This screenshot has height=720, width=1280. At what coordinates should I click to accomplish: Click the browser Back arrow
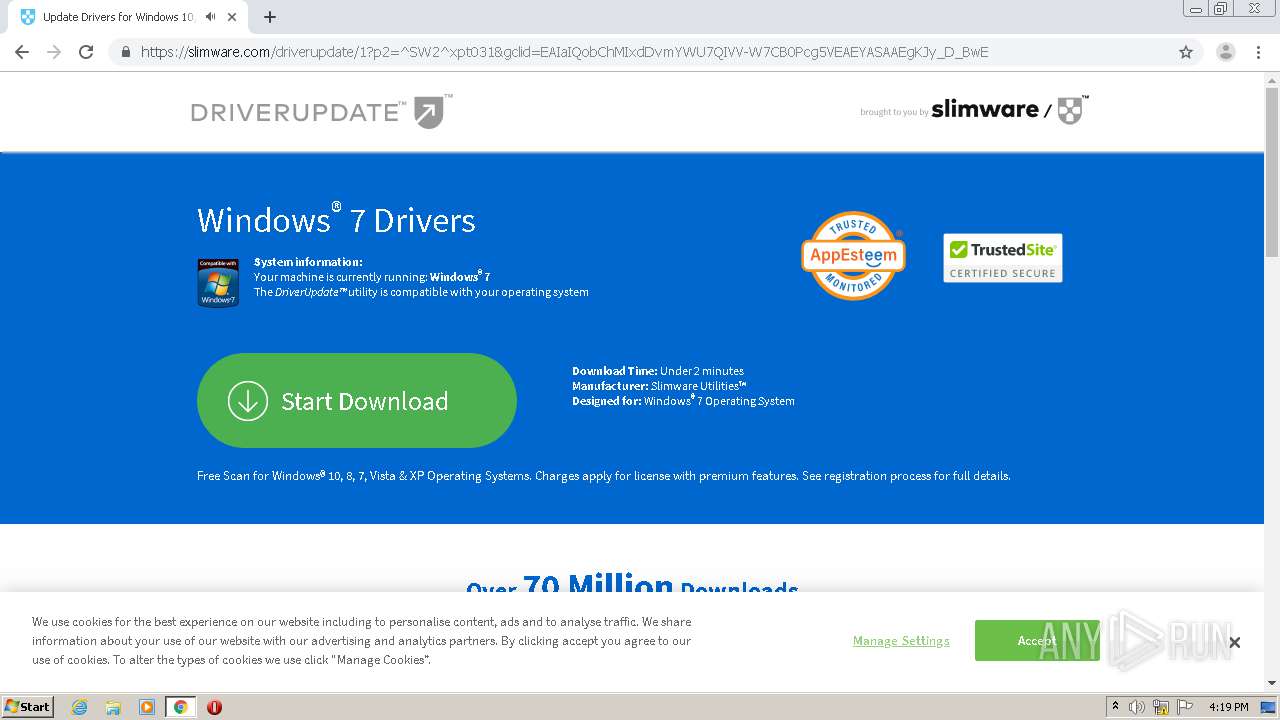pos(22,52)
